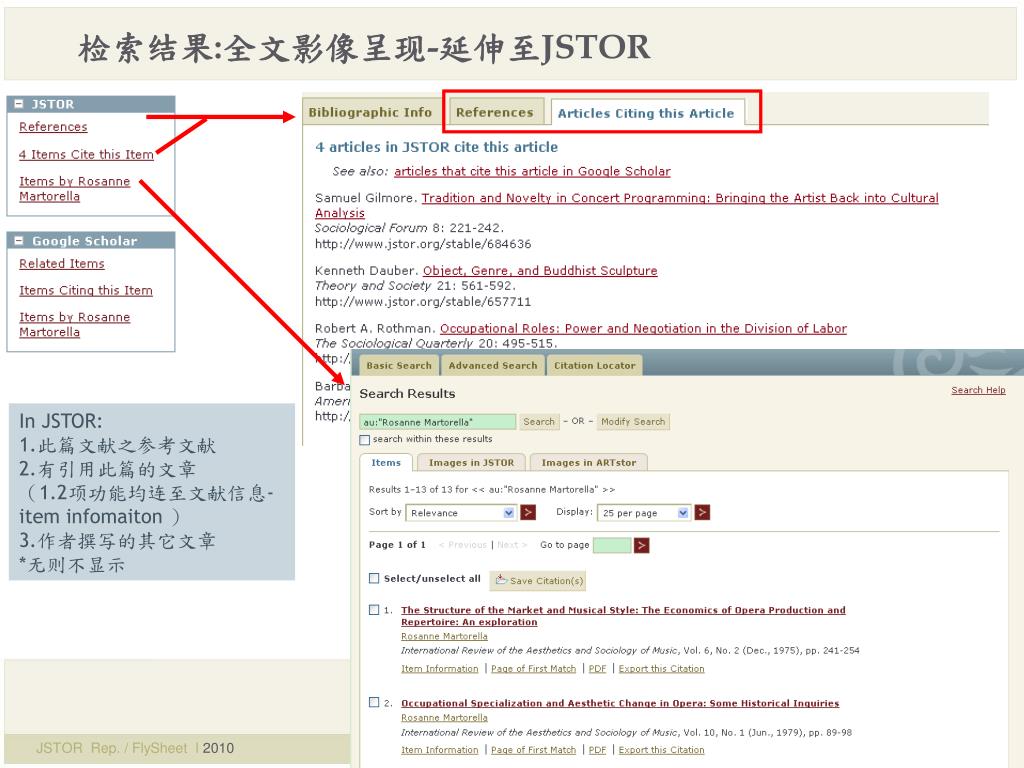
Task: Open Search Help link
Action: (978, 390)
